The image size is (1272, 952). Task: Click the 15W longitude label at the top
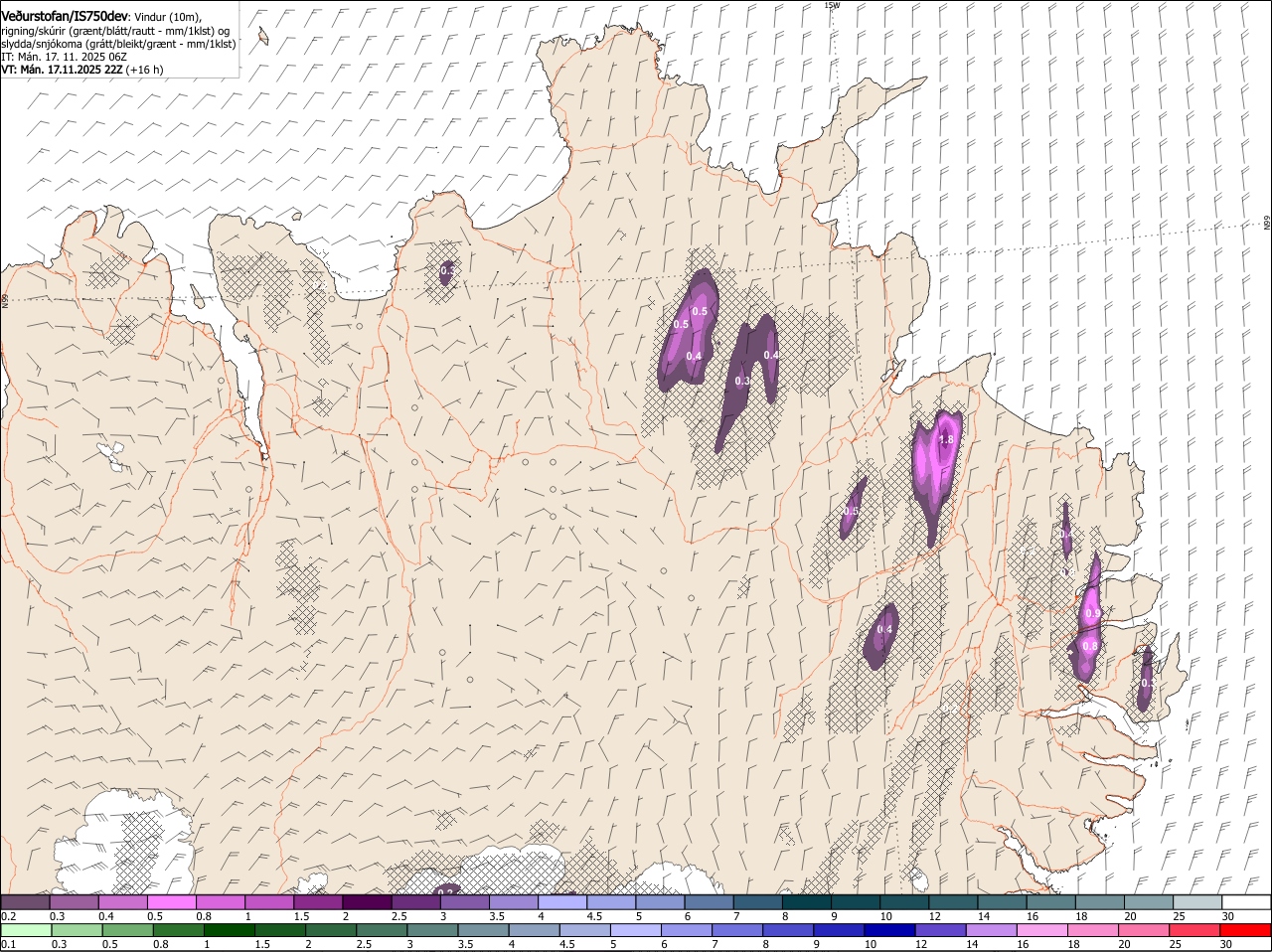[832, 5]
